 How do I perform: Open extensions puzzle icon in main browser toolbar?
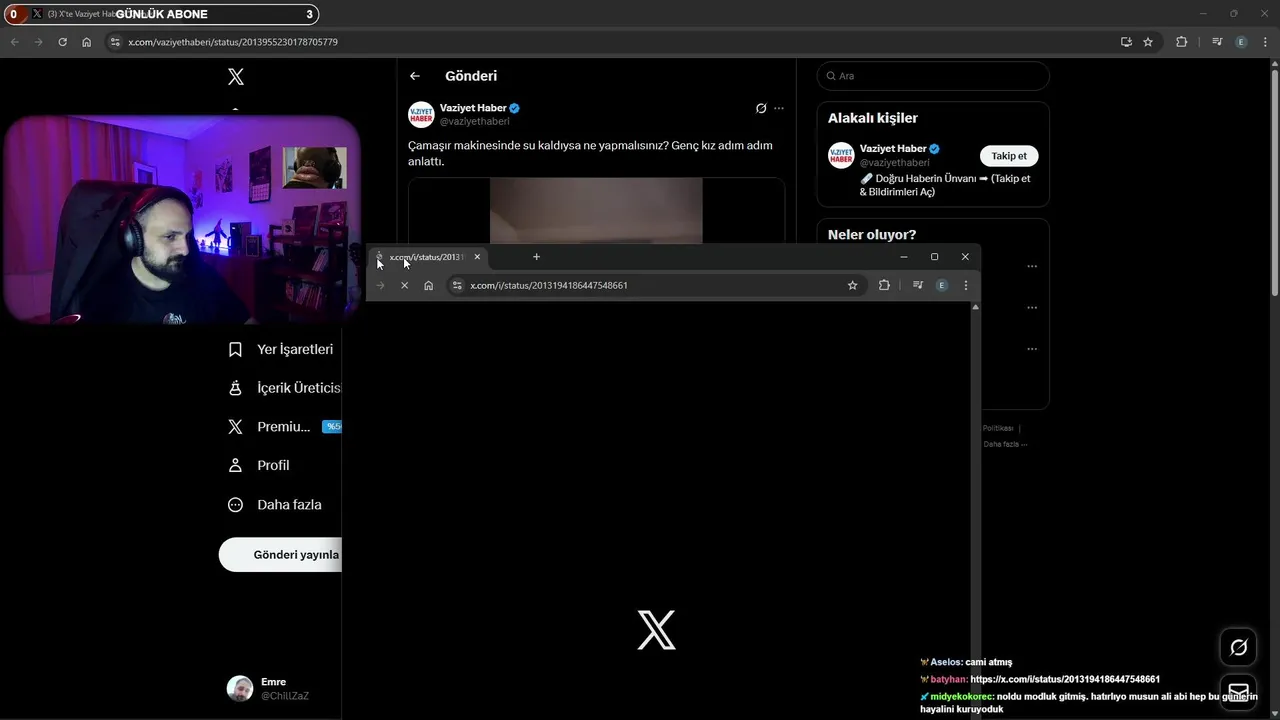click(1181, 42)
